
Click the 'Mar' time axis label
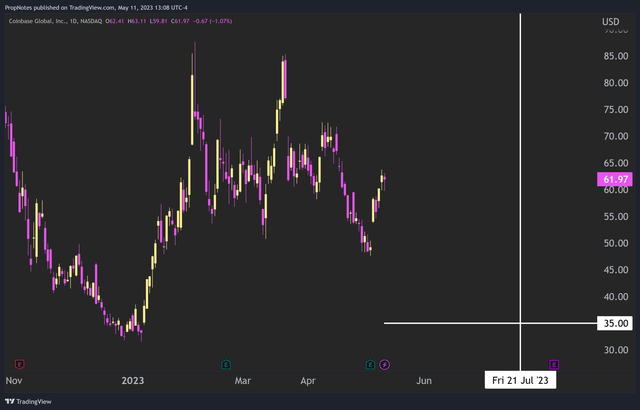pyautogui.click(x=242, y=381)
